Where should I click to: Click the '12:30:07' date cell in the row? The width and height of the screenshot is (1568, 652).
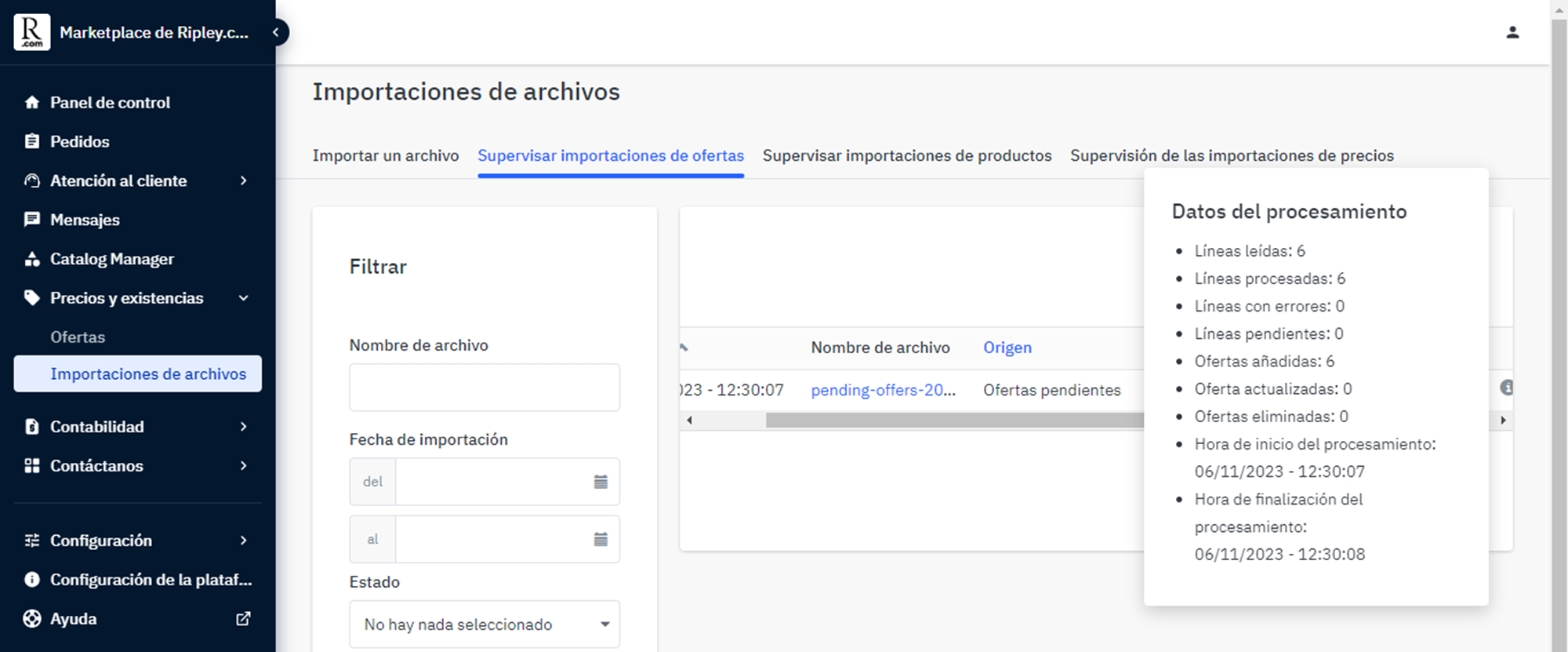click(x=731, y=390)
